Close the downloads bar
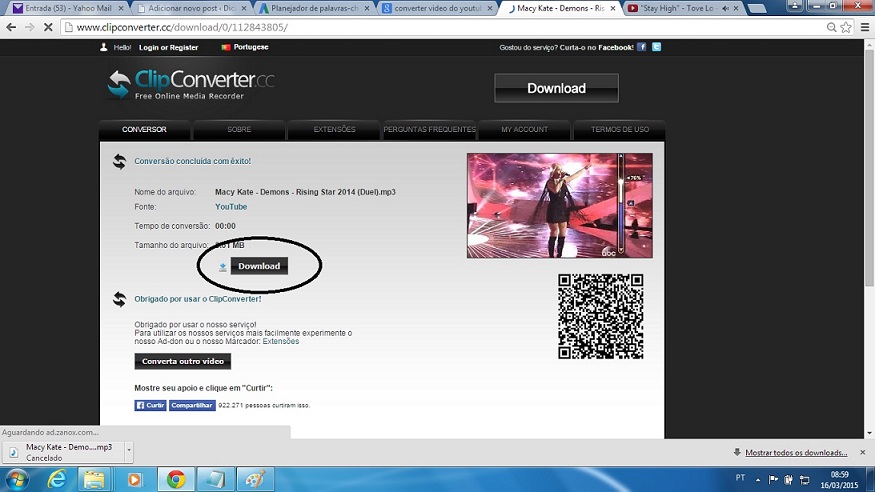 pyautogui.click(x=863, y=452)
